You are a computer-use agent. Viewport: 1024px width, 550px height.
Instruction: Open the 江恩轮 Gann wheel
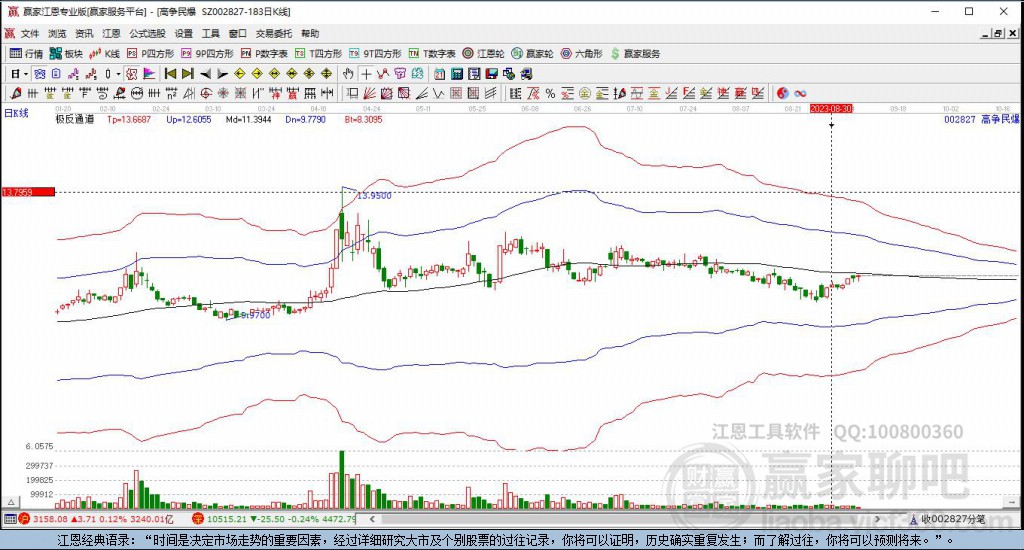483,54
